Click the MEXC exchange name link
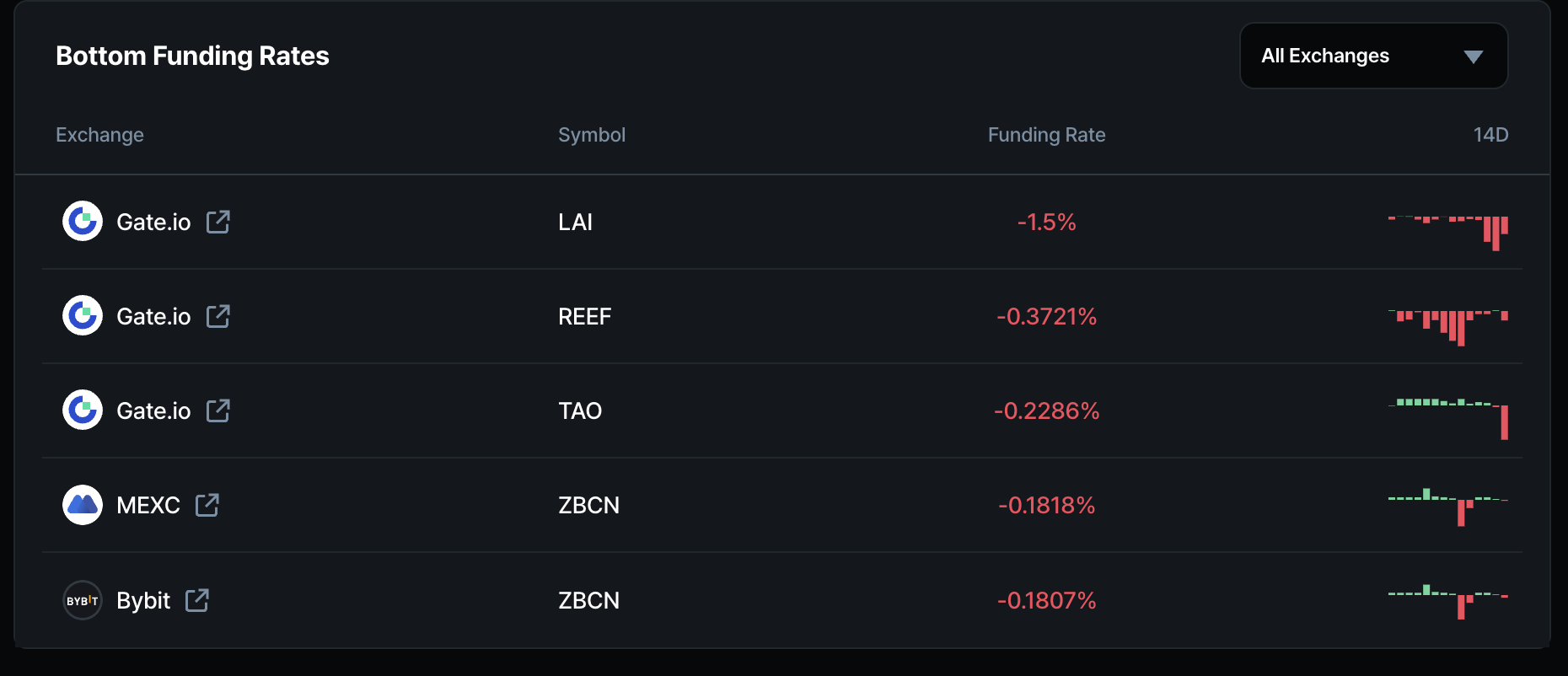The height and width of the screenshot is (676, 1568). pyautogui.click(x=148, y=505)
